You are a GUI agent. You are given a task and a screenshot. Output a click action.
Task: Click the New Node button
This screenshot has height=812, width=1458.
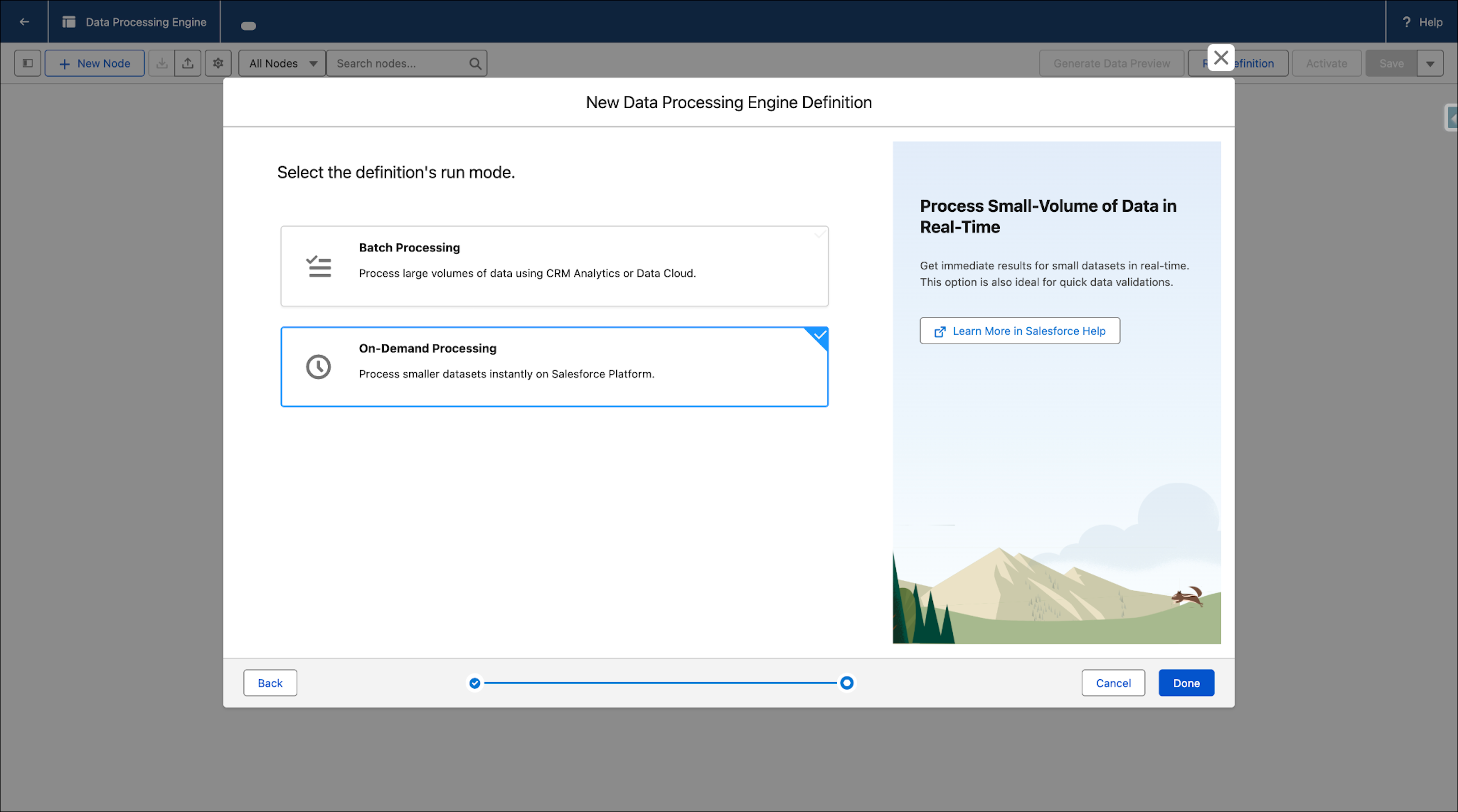[94, 63]
